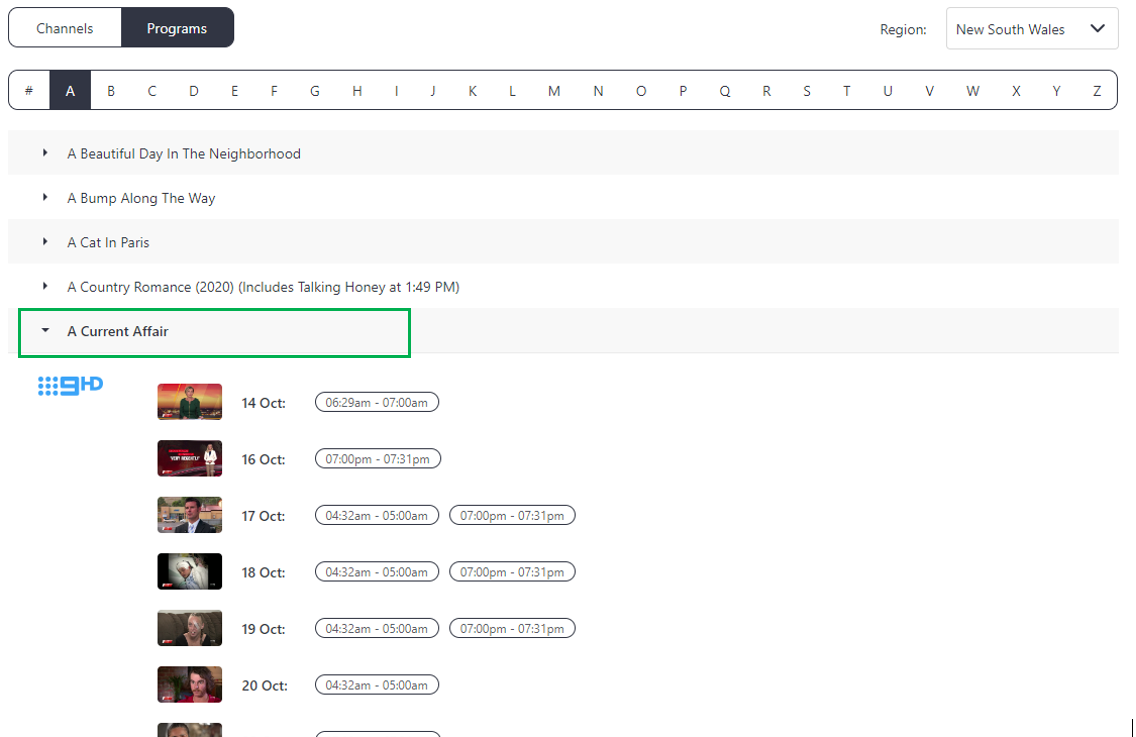The height and width of the screenshot is (737, 1136).
Task: Select letter M in the alphabet filter
Action: click(x=554, y=91)
